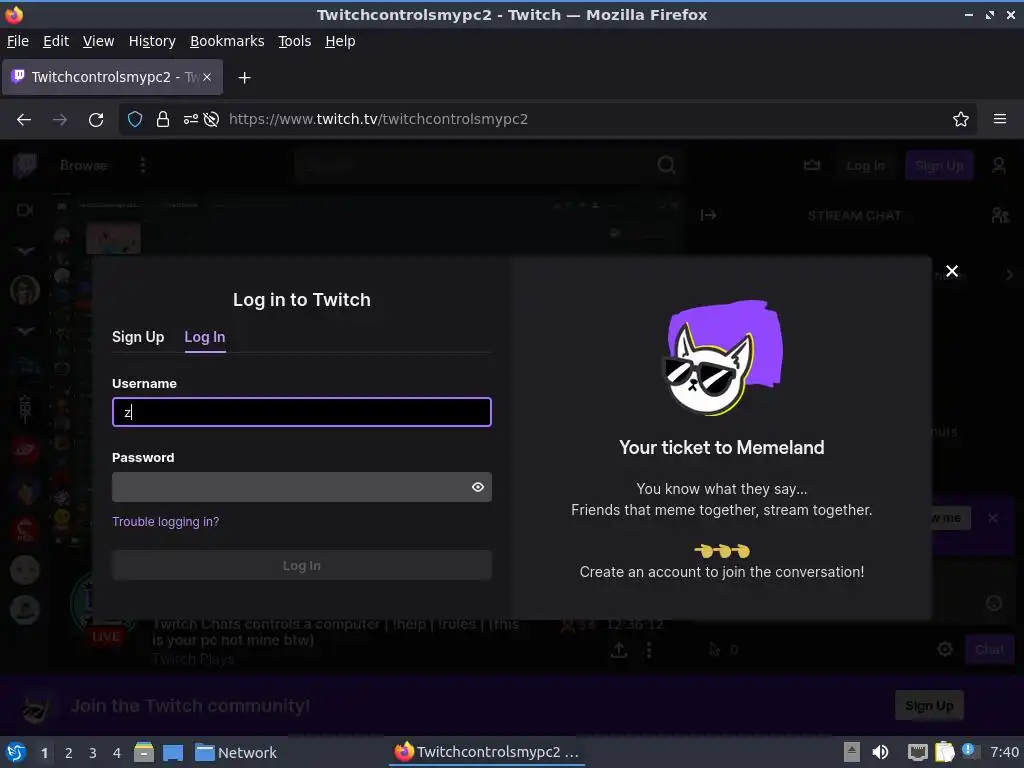This screenshot has height=768, width=1024.
Task: Go back with the browser back arrow
Action: click(24, 120)
